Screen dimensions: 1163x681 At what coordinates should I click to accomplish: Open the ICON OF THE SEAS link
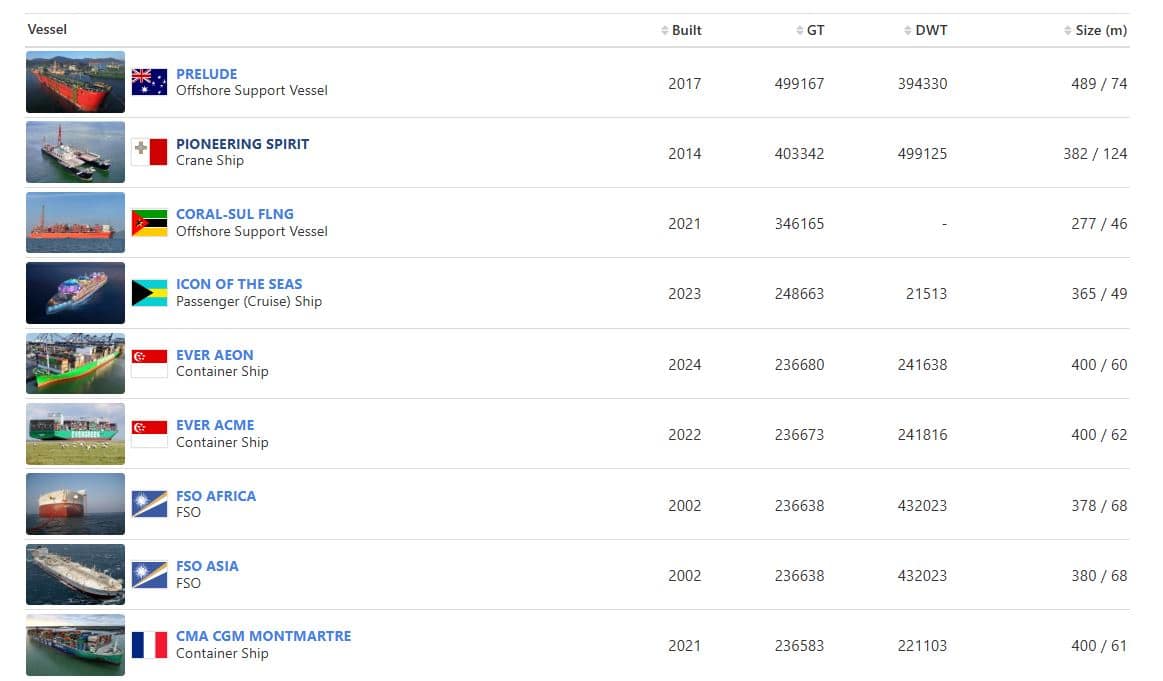[x=239, y=284]
